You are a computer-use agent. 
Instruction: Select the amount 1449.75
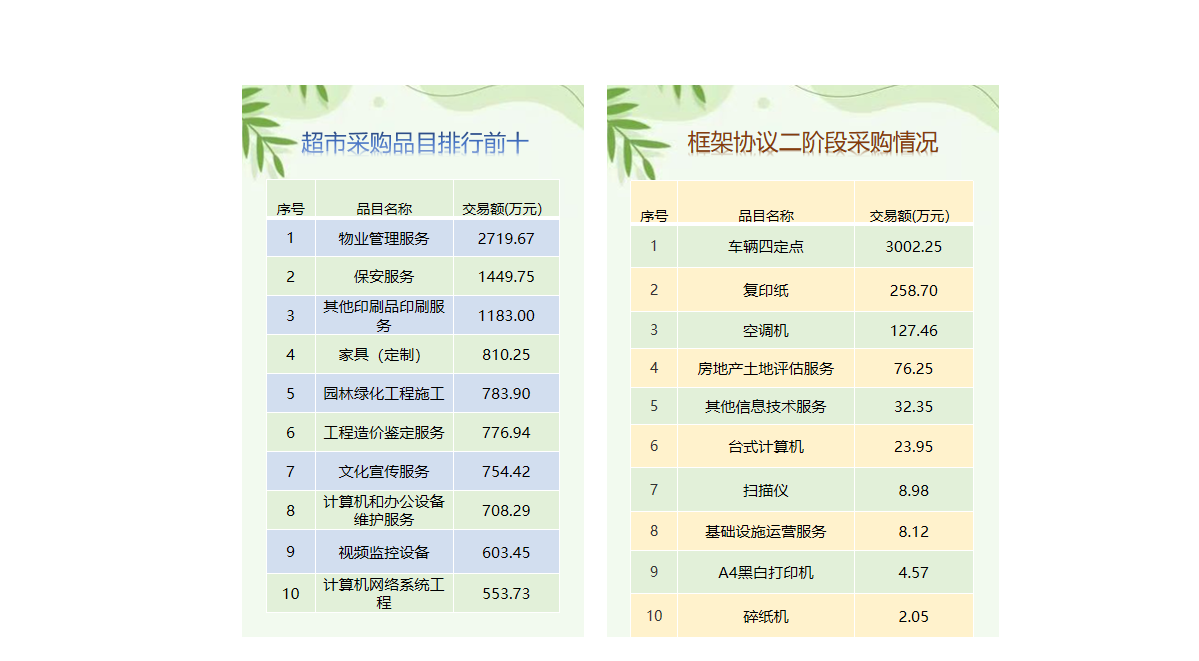coord(506,277)
